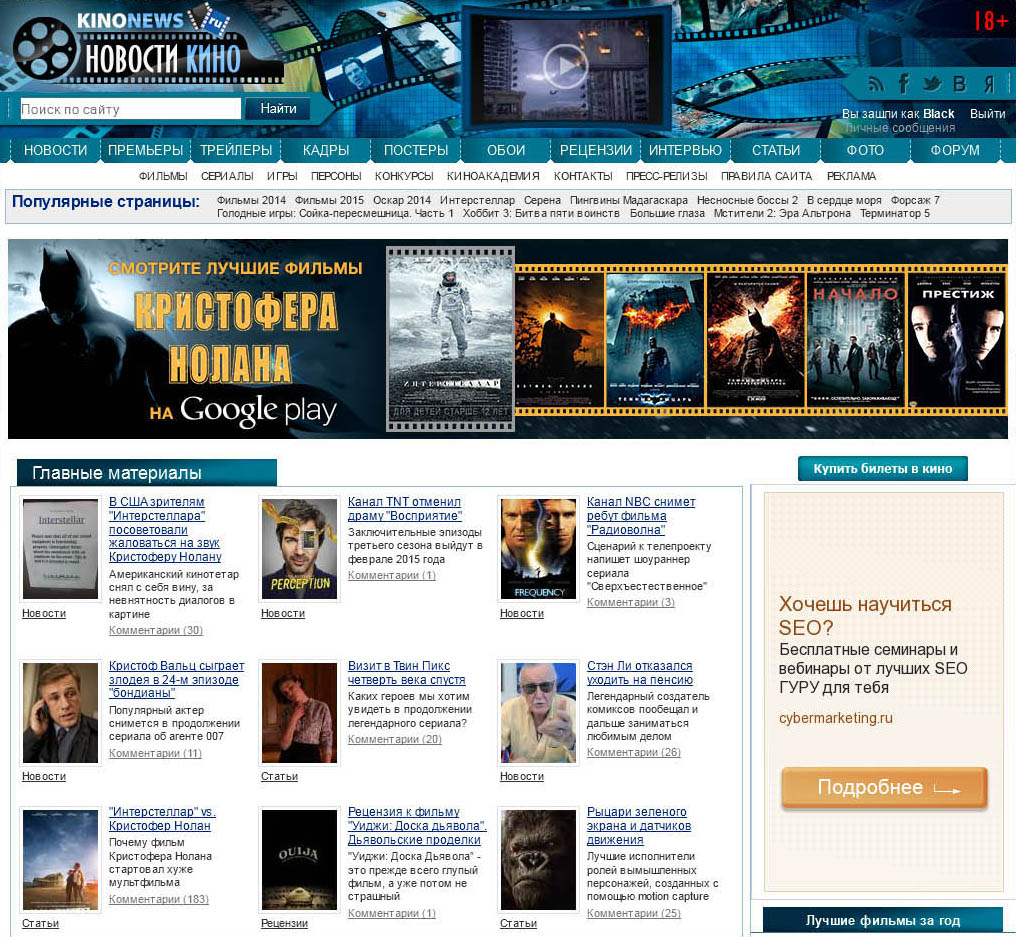Image resolution: width=1016 pixels, height=937 pixels.
Task: Open the СТАТЬИ menu tab
Action: click(x=776, y=150)
